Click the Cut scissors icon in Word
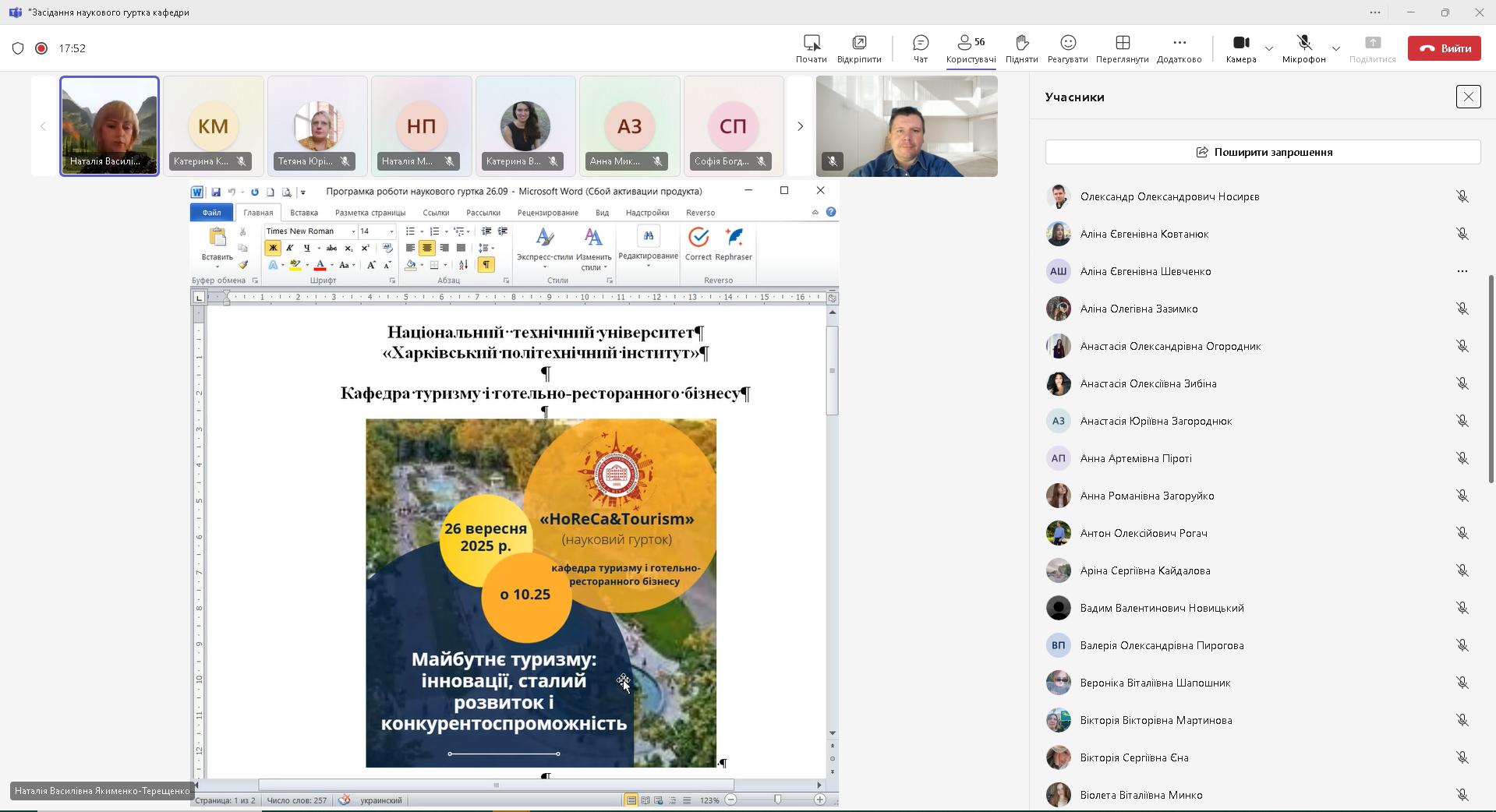Viewport: 1496px width, 812px height. click(x=243, y=231)
